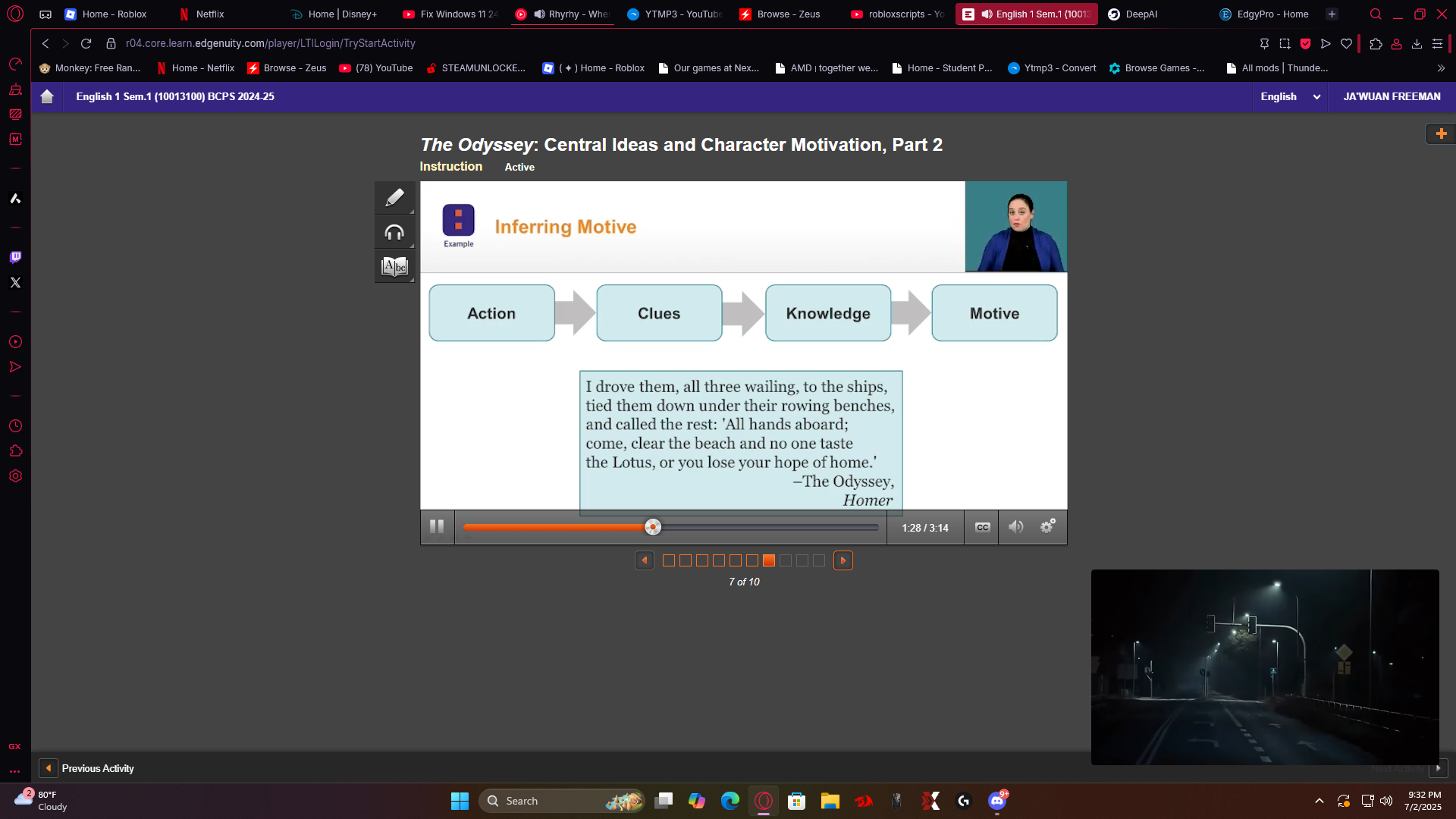Go to the previous slide arrow
This screenshot has height=819, width=1456.
click(x=645, y=560)
